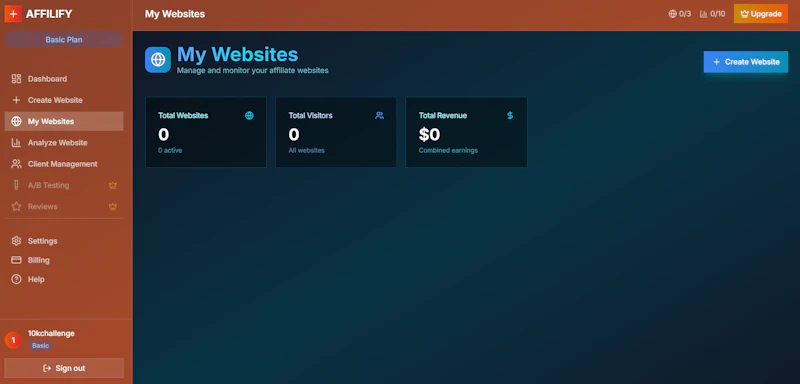Click the bar chart icon for Analyze Website
800x384 pixels.
tap(16, 143)
